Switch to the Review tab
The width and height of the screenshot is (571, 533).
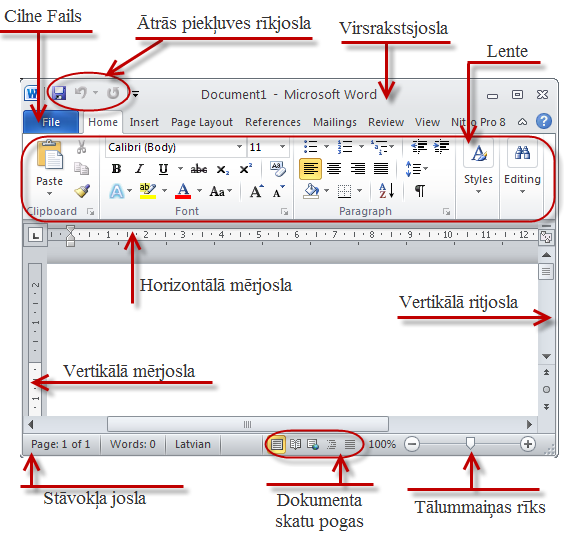(x=386, y=122)
